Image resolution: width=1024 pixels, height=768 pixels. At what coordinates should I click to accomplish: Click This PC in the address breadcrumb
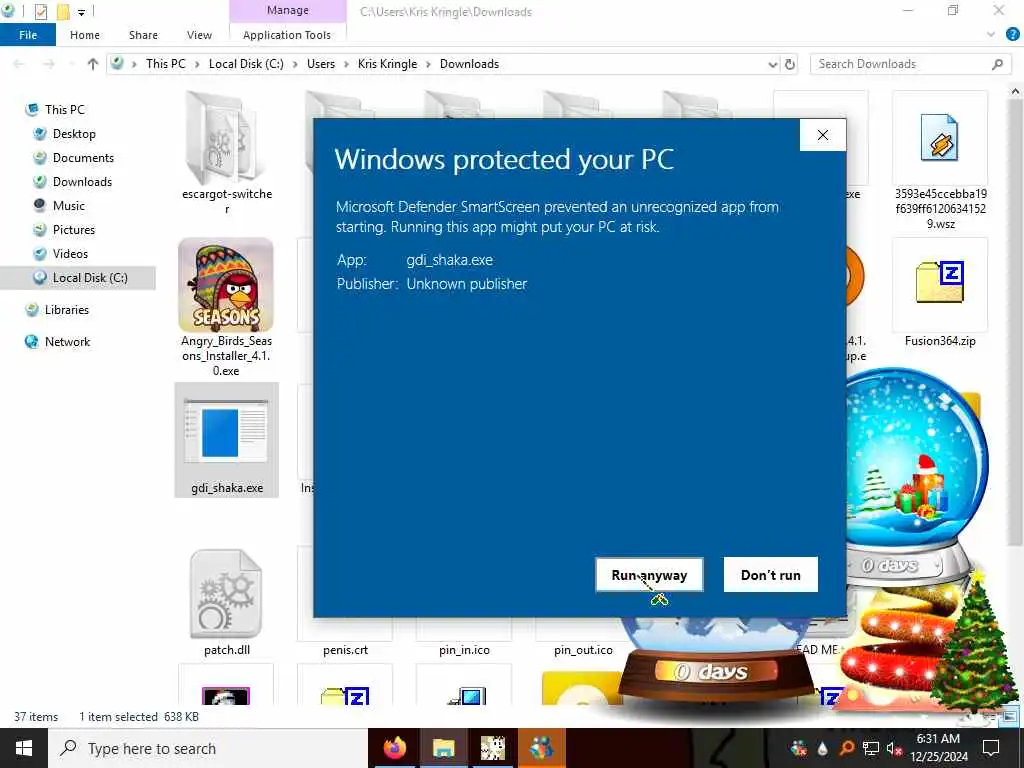pyautogui.click(x=165, y=64)
